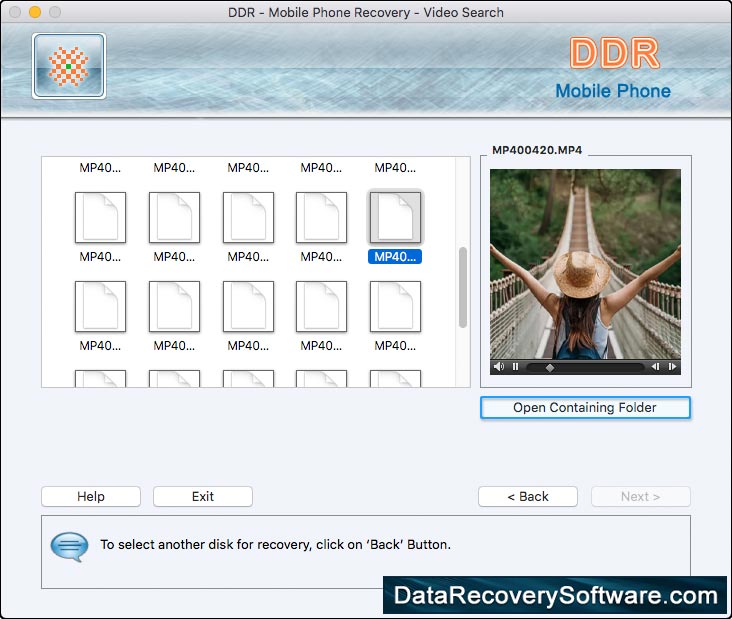732x619 pixels.
Task: Pause the video preview playback
Action: (x=515, y=366)
